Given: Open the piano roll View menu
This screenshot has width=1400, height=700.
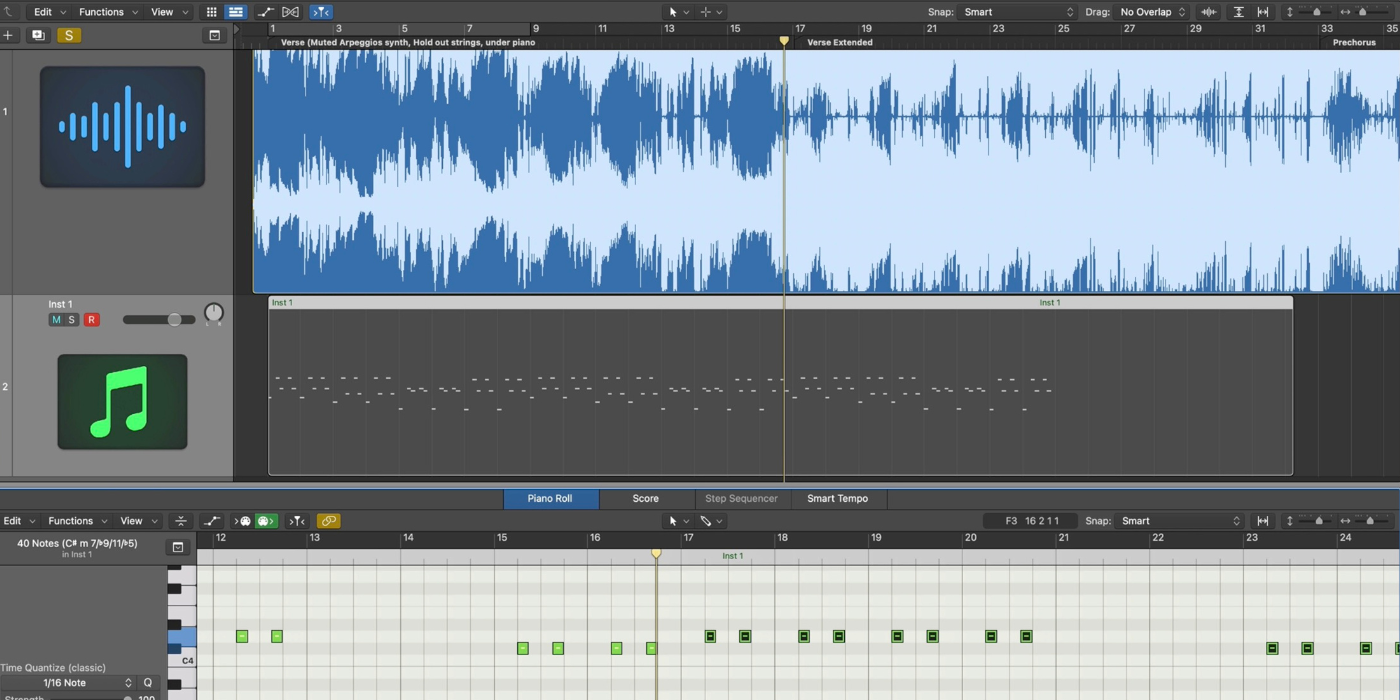Looking at the screenshot, I should [x=138, y=521].
